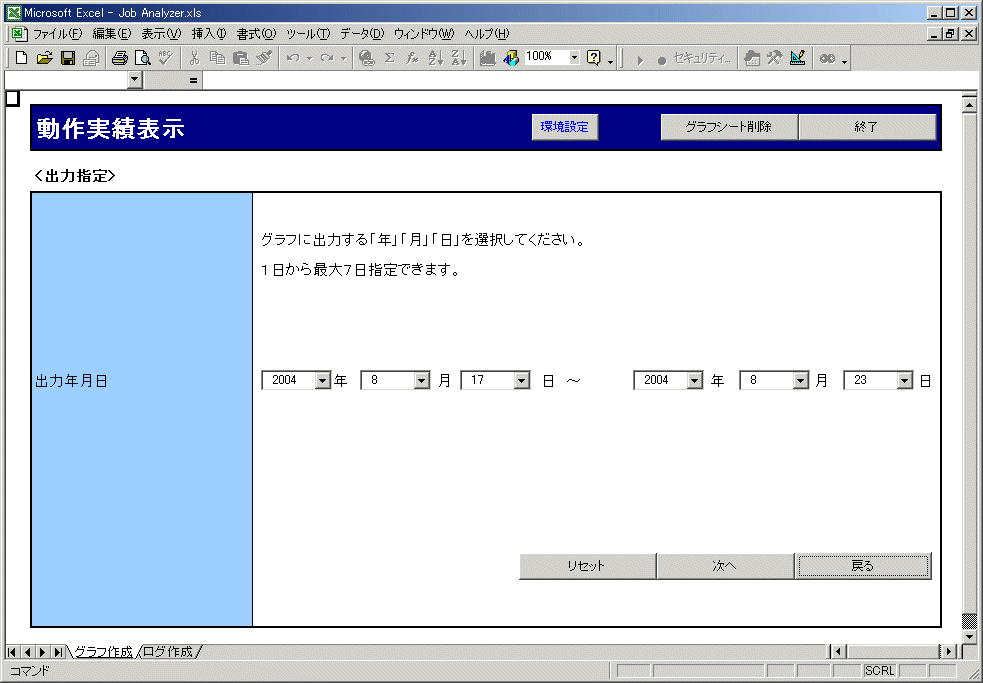Open the 表示(V) menu
The image size is (983, 683).
tap(160, 34)
